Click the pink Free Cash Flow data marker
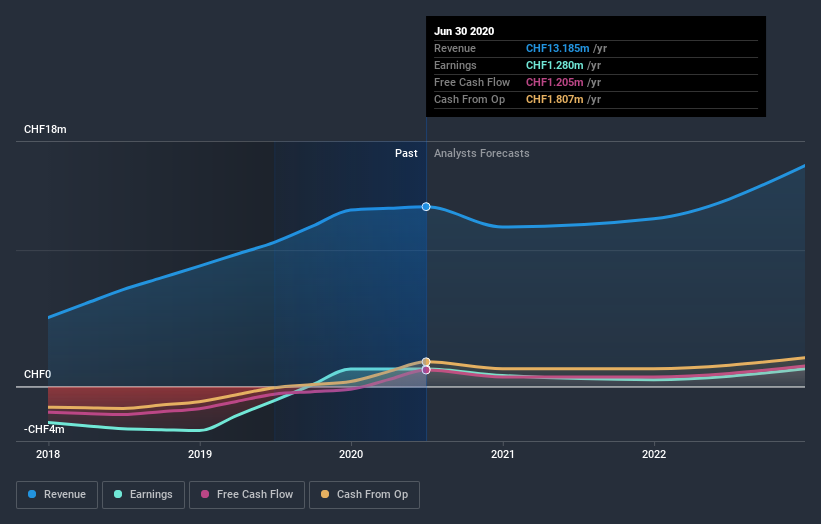 [426, 370]
